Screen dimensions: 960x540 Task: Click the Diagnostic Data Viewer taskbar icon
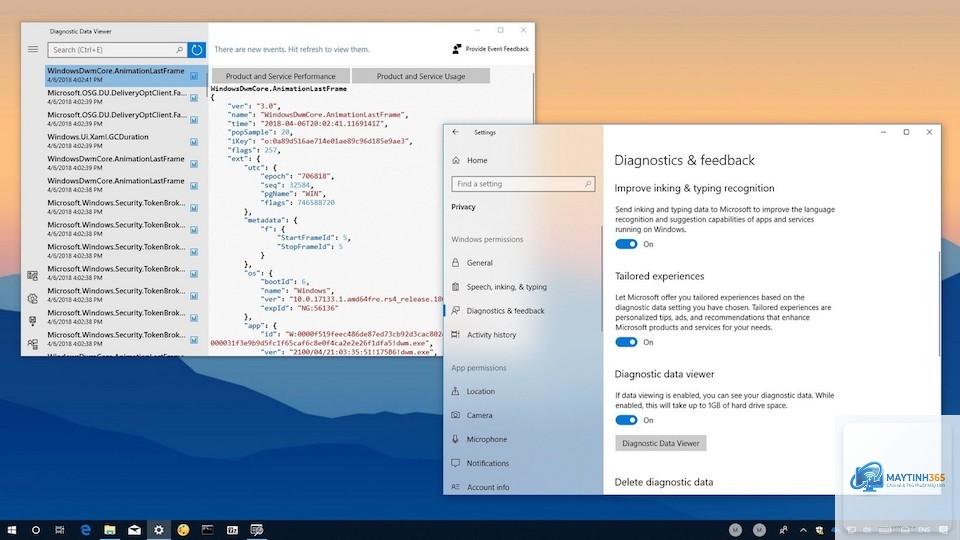tap(257, 530)
